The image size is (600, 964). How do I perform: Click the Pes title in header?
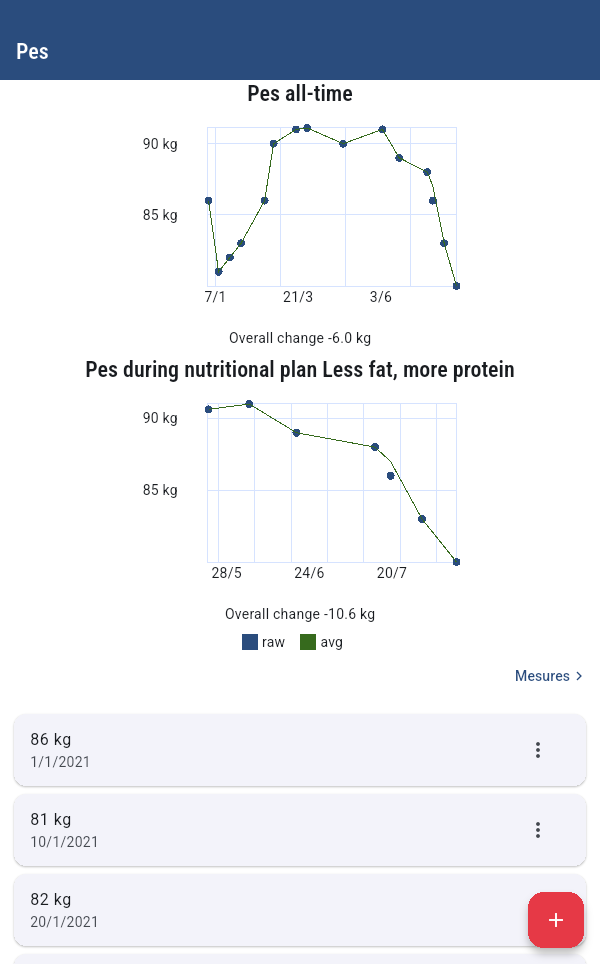(x=32, y=51)
